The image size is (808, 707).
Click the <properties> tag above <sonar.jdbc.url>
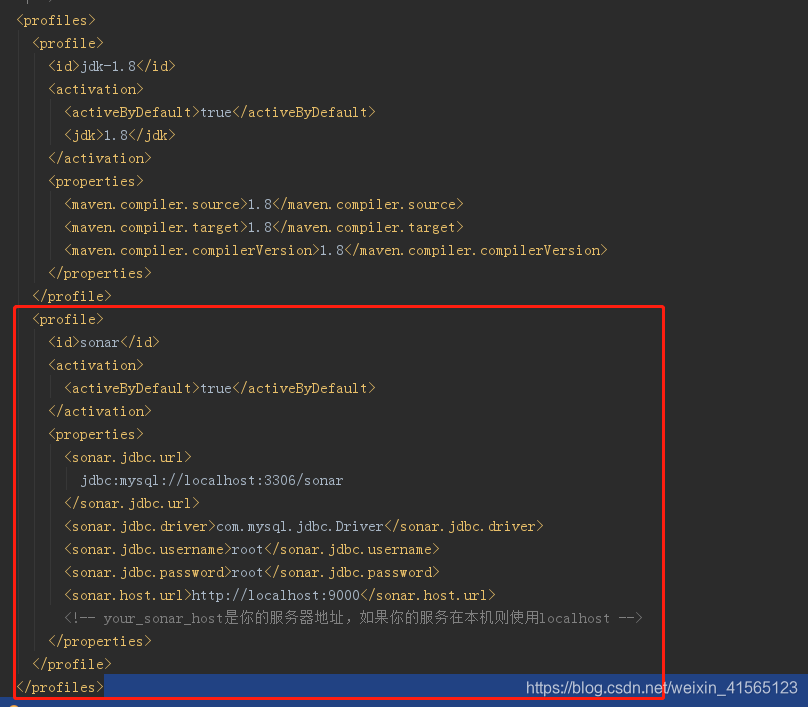pyautogui.click(x=96, y=434)
